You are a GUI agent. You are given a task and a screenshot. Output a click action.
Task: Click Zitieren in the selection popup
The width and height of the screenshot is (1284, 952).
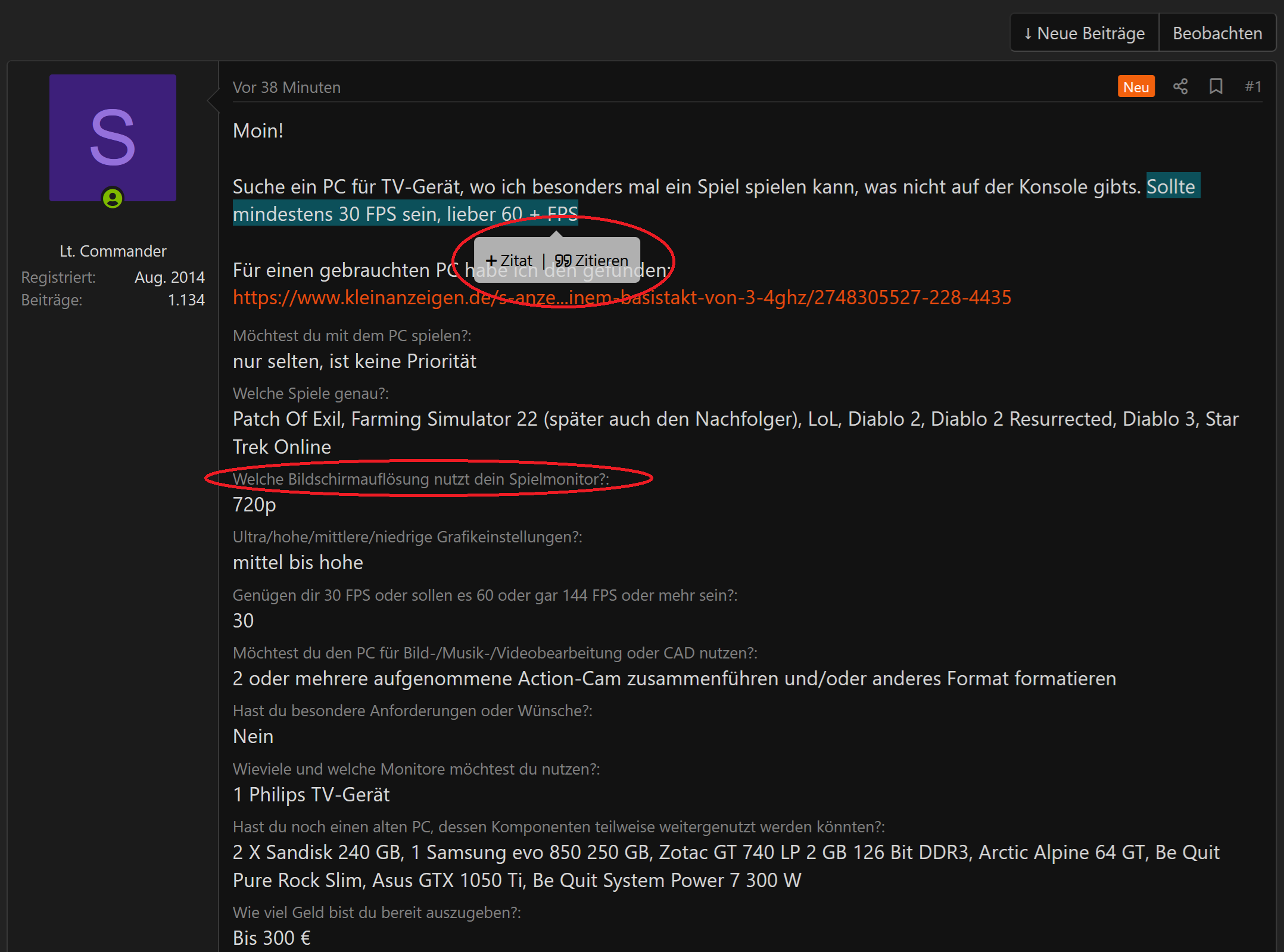point(591,261)
